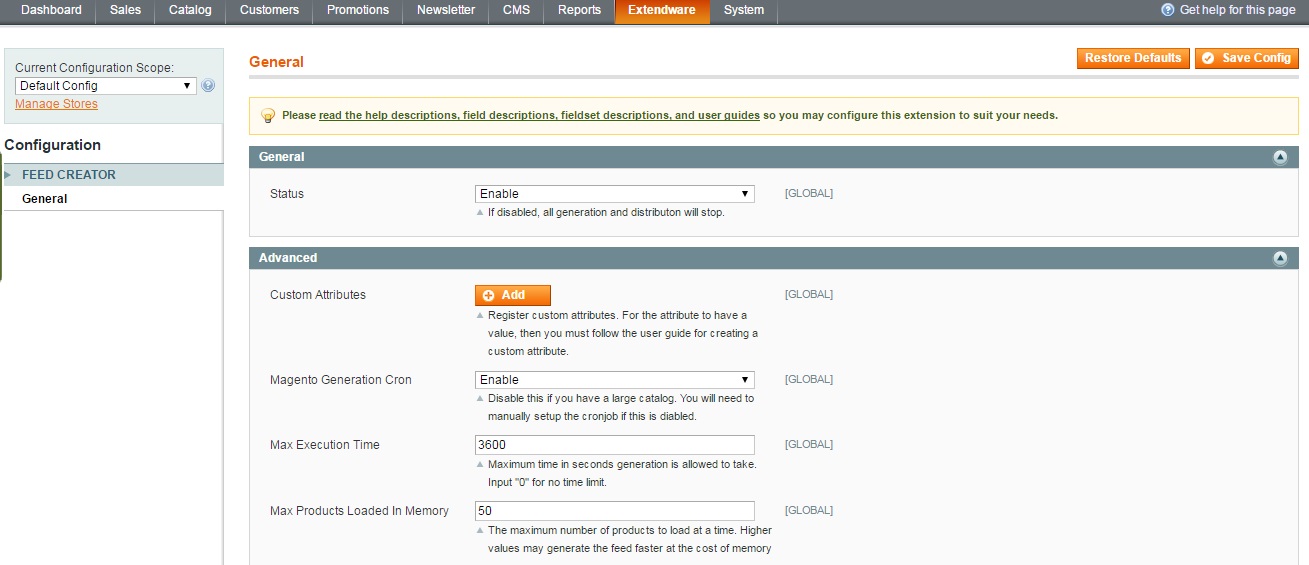Collapse the Advanced section arrow icon
Screen dimensions: 1309x565
[x=1279, y=258]
